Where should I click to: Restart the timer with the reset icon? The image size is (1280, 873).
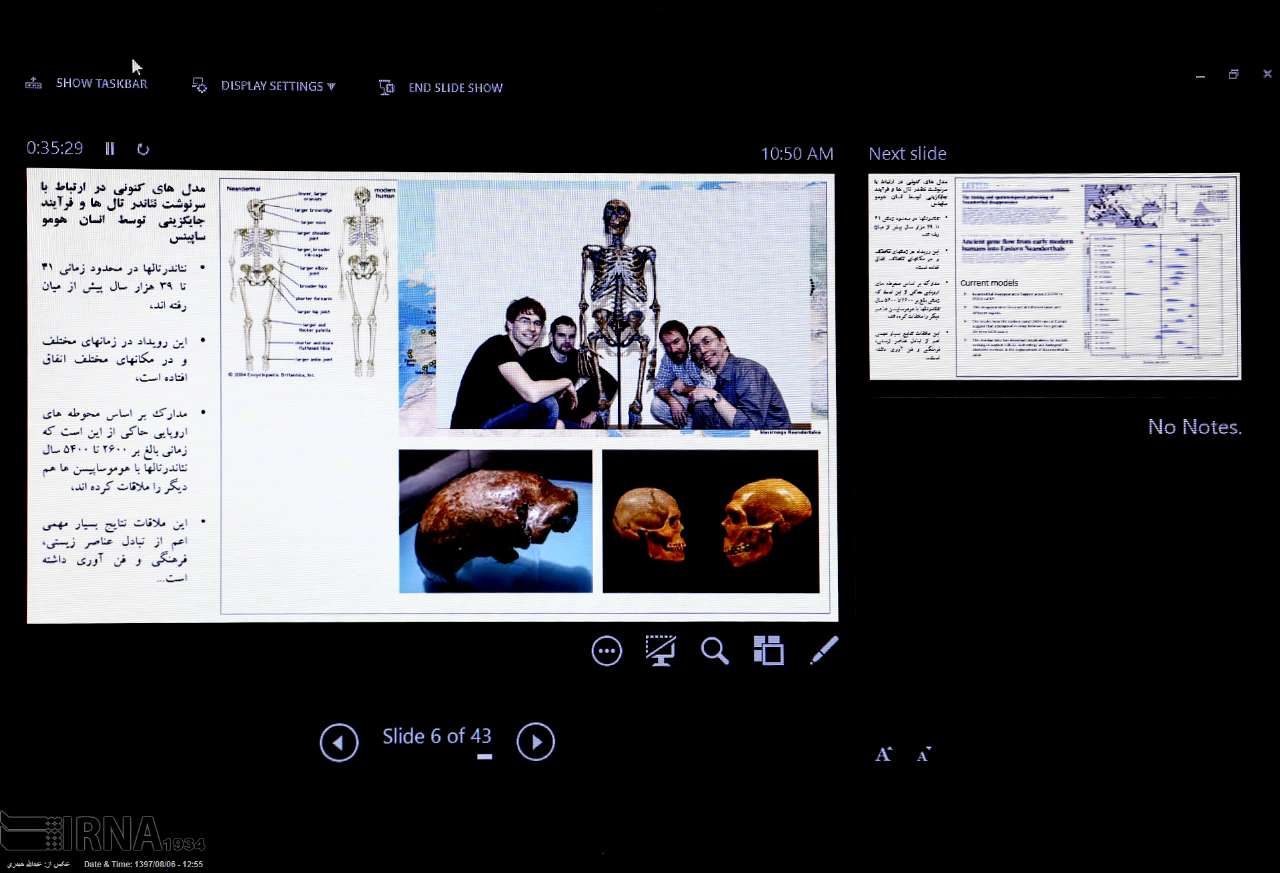point(143,149)
